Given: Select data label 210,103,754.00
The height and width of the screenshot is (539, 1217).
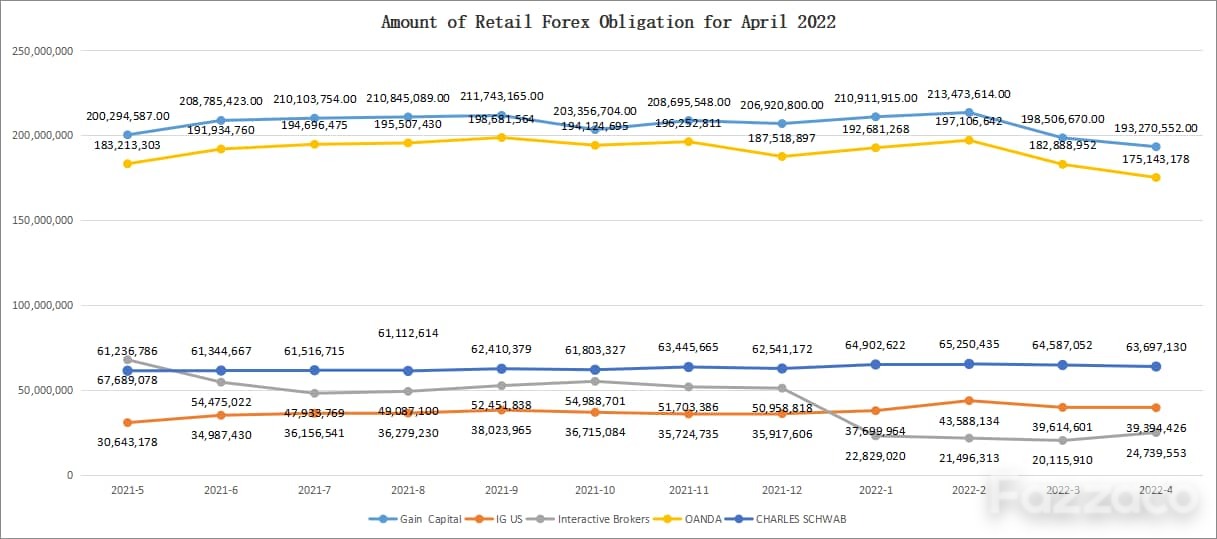Looking at the screenshot, I should pyautogui.click(x=314, y=99).
